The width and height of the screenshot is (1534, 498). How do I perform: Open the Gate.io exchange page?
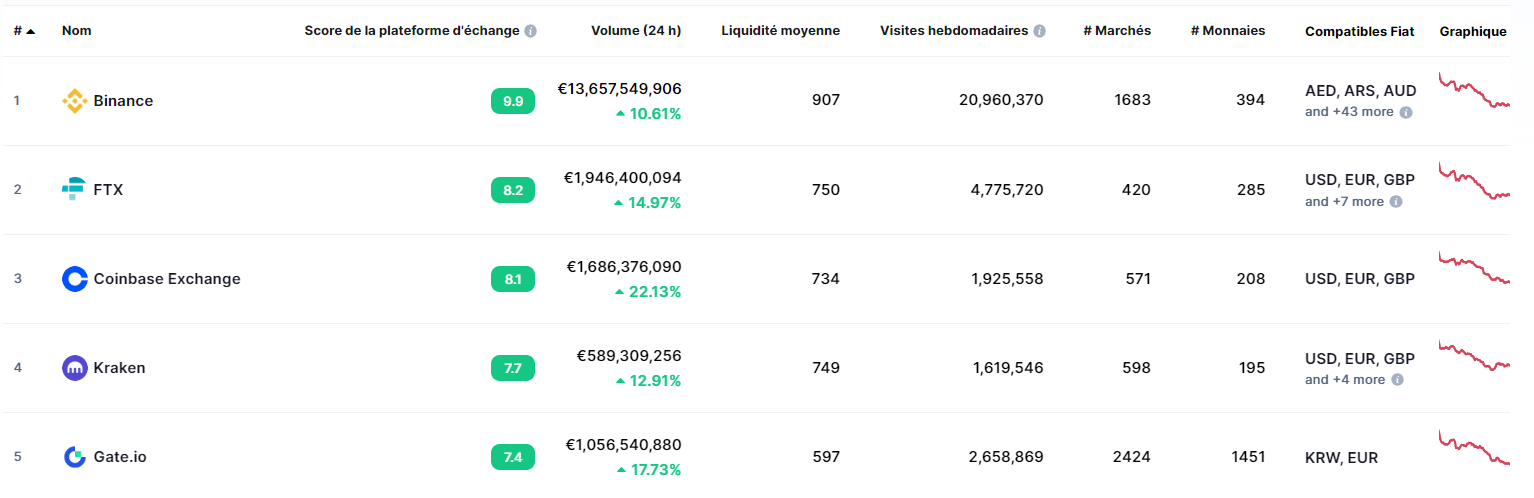click(x=120, y=457)
